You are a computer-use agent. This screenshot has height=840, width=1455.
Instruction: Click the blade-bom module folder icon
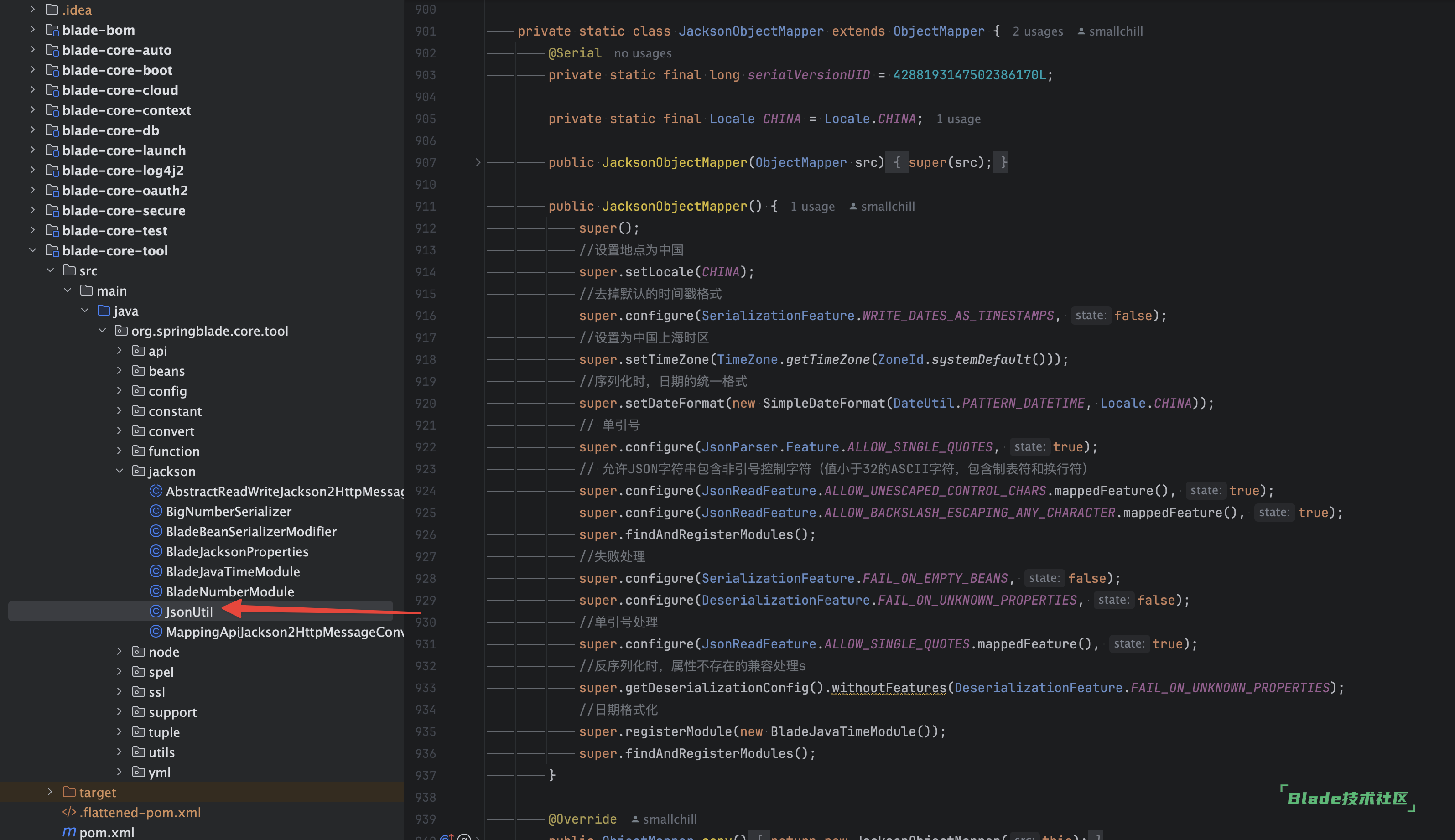click(x=52, y=30)
